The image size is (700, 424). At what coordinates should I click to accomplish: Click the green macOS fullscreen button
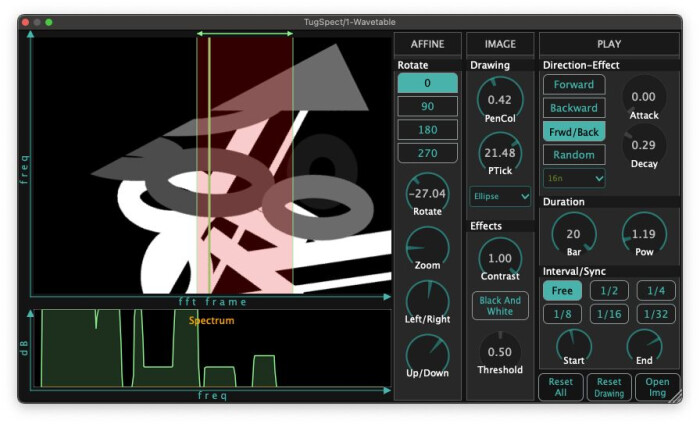point(49,22)
